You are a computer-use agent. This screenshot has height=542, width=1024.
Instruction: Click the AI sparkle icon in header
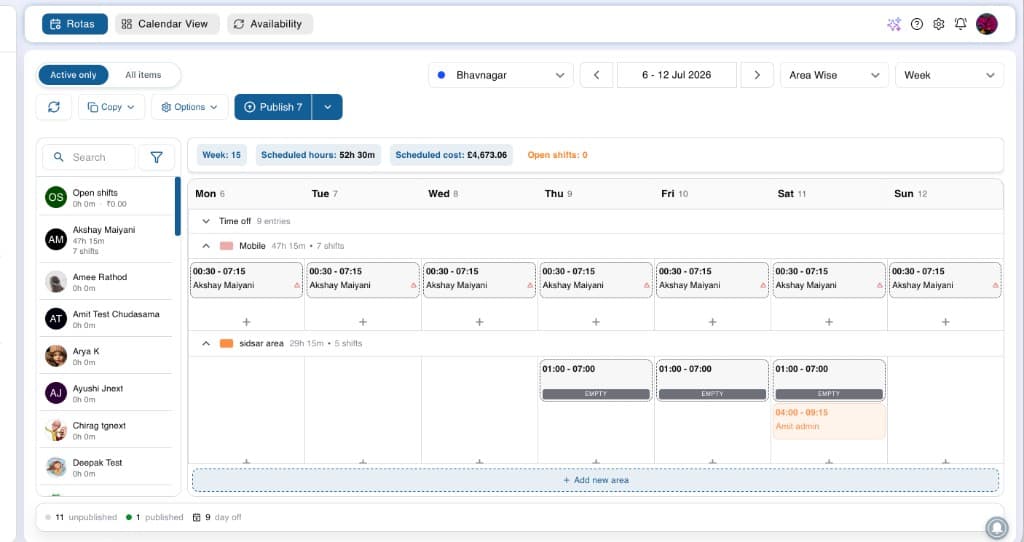[x=894, y=24]
